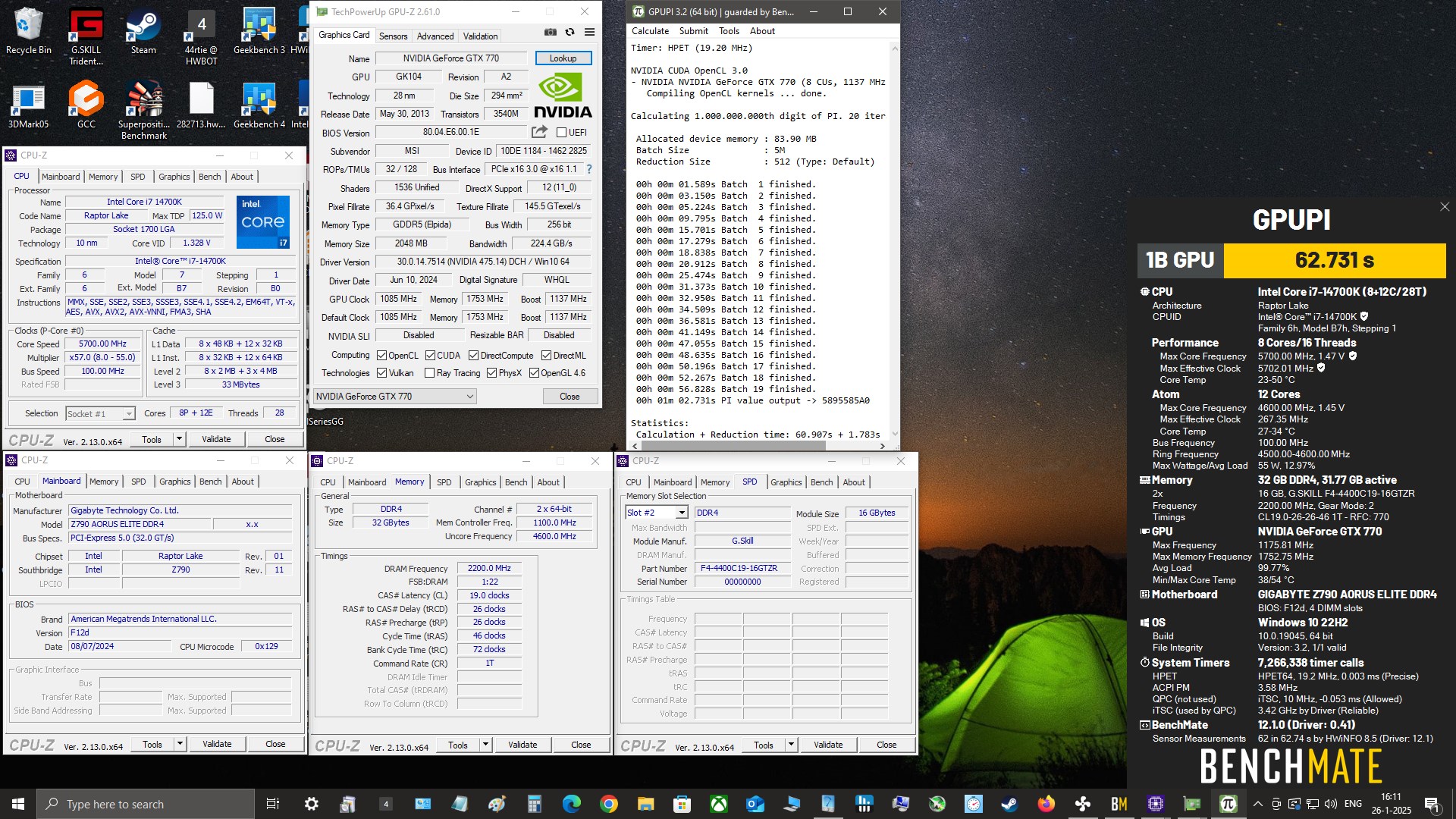
Task: Click the Lookup button in GPU-Z
Action: [563, 58]
